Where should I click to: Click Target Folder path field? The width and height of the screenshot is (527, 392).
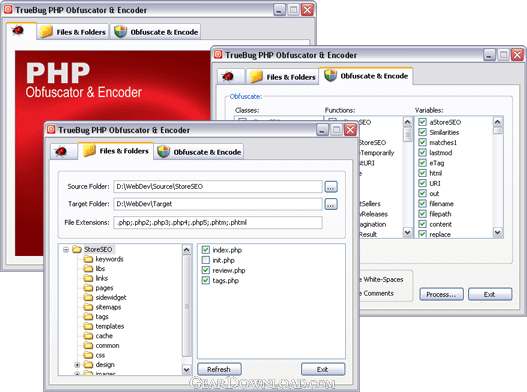pos(218,204)
